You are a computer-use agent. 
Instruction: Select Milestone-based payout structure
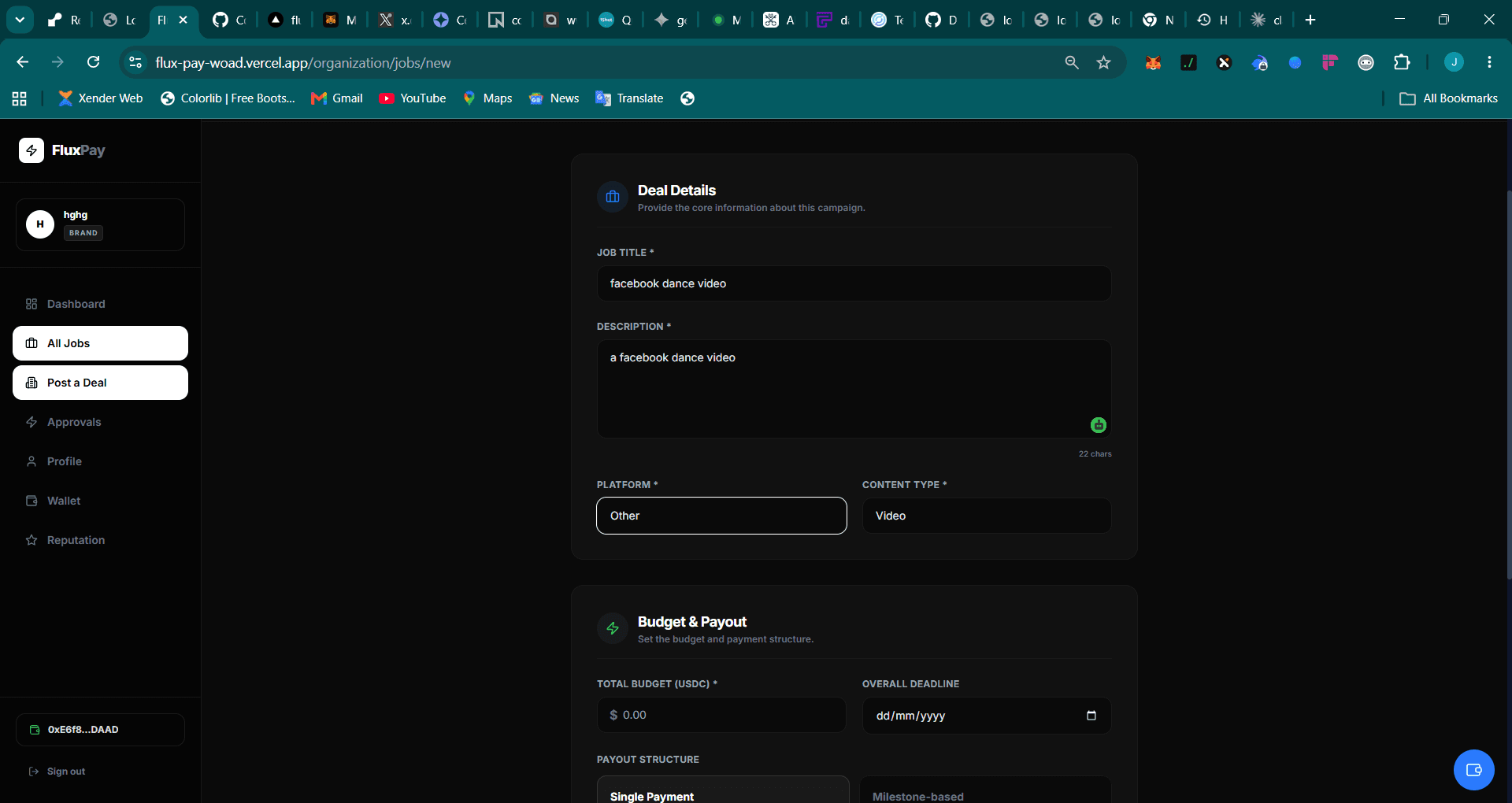(x=986, y=790)
